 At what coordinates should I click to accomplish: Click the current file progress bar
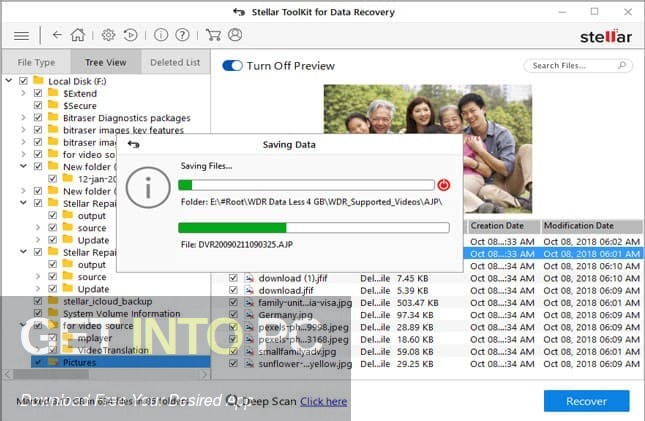(x=314, y=228)
